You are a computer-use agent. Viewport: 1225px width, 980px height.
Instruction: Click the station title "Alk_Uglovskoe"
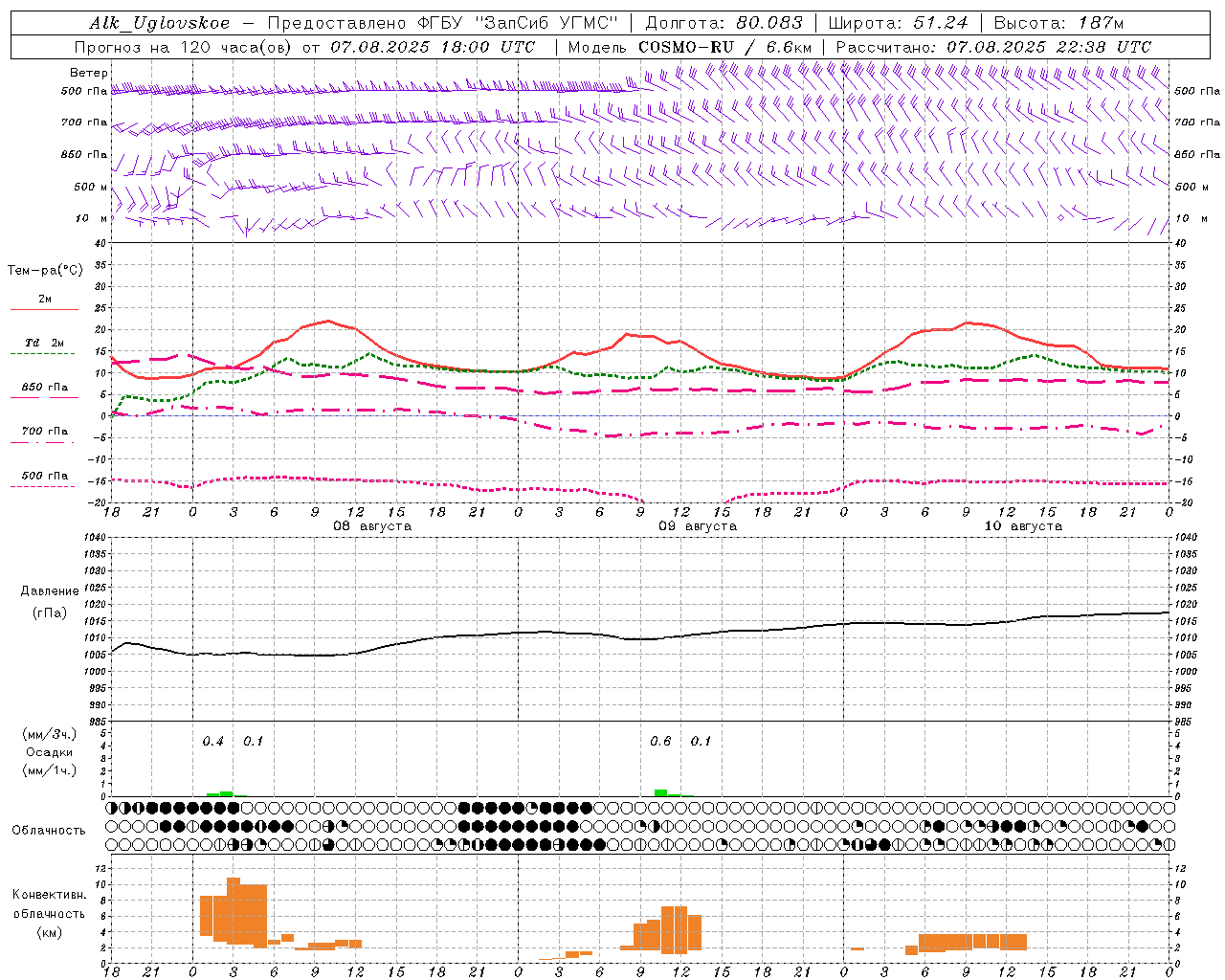(160, 23)
